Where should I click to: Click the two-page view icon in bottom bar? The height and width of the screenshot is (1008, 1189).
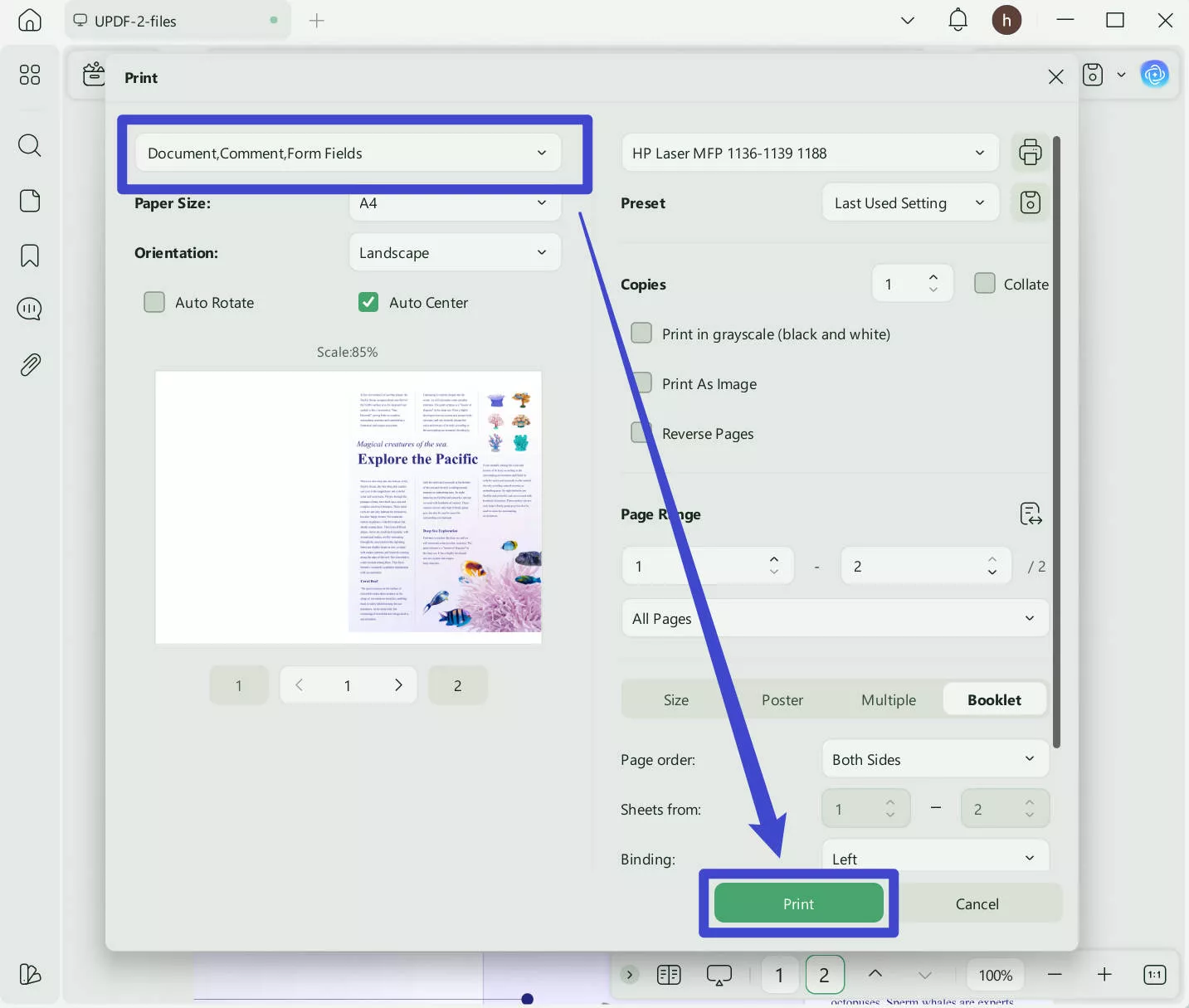click(669, 975)
